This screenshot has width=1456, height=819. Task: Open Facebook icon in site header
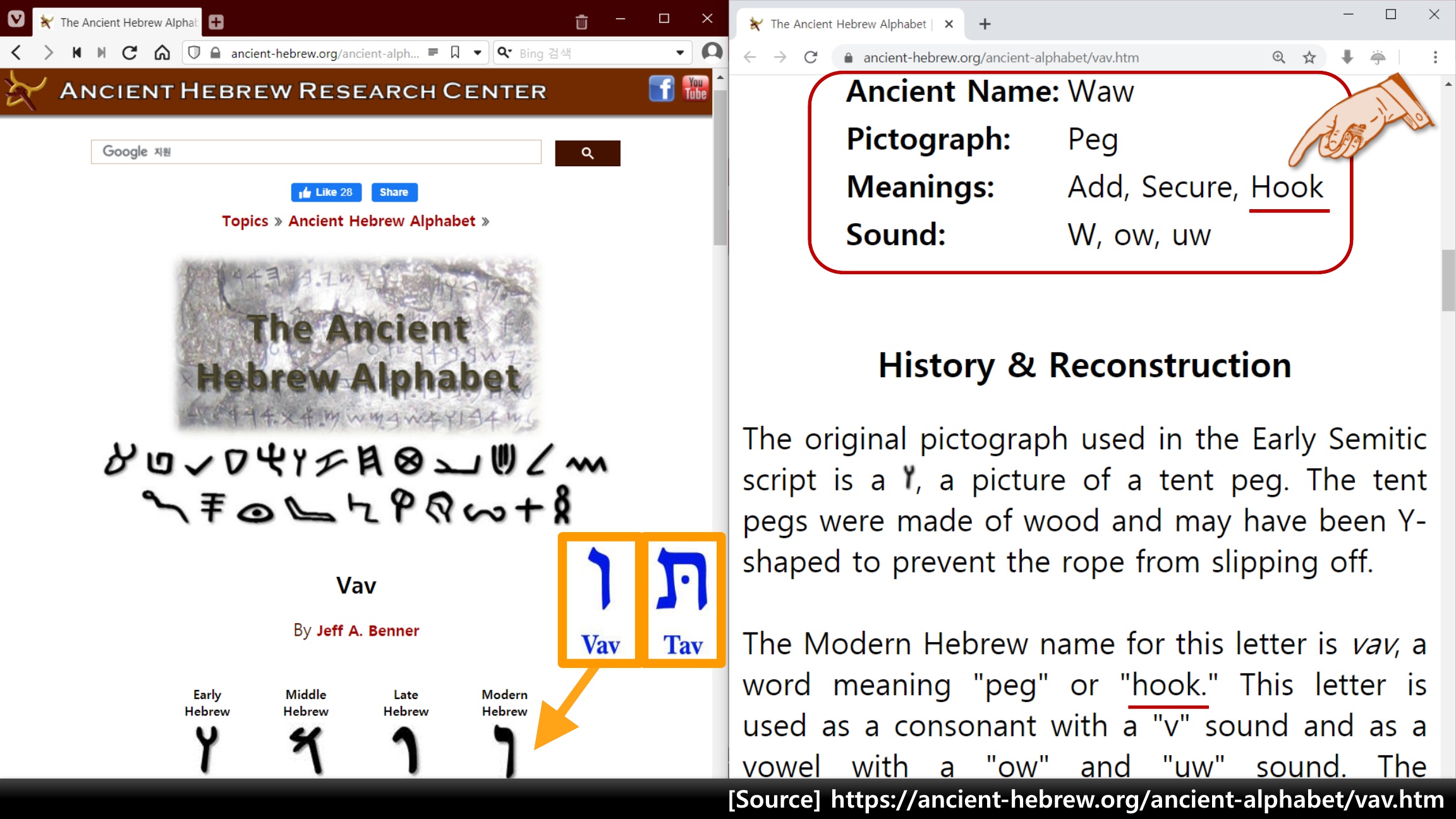[661, 89]
